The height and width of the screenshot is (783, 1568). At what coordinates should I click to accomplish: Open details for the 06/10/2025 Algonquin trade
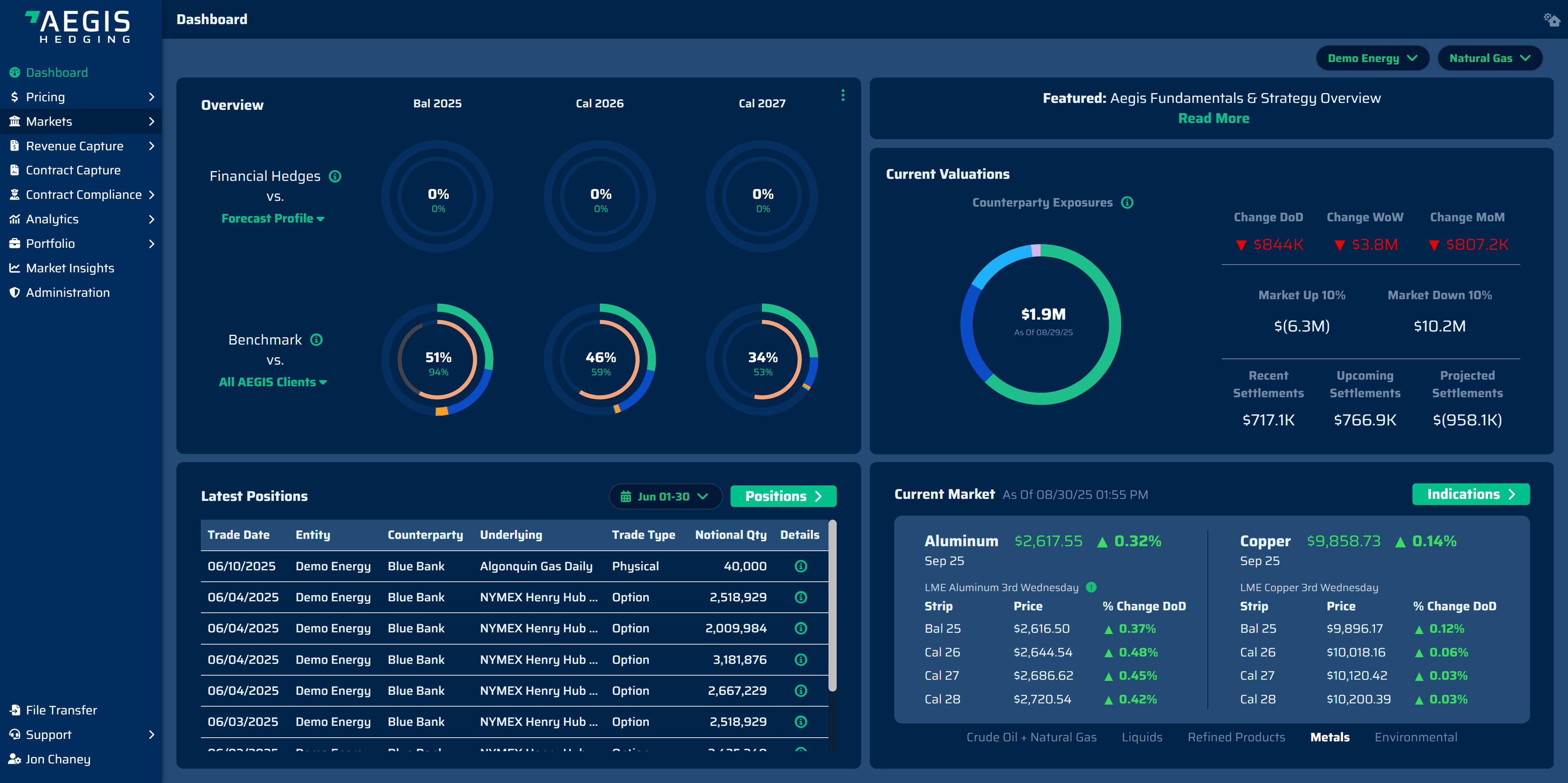point(800,566)
